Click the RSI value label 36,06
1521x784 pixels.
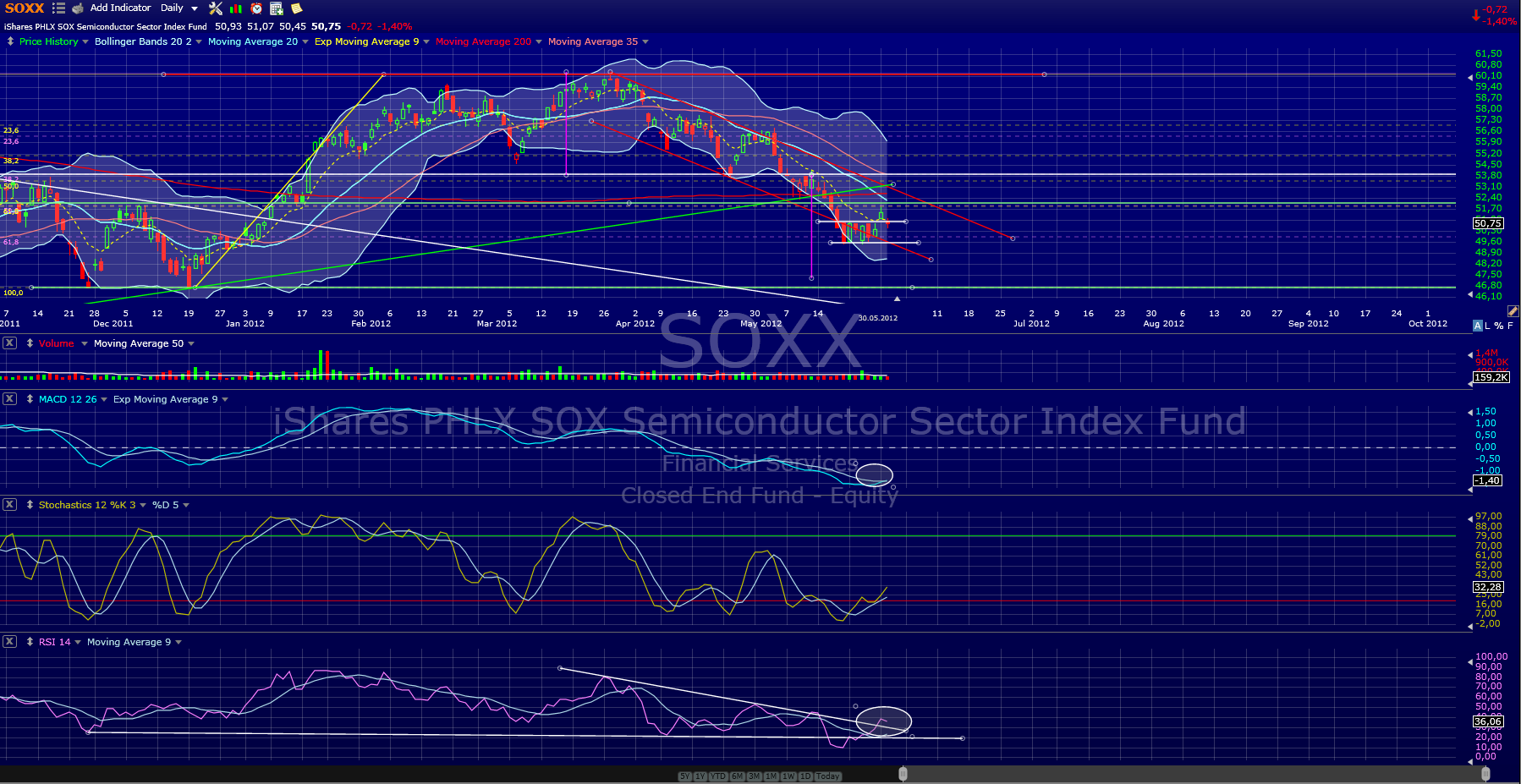(x=1488, y=721)
